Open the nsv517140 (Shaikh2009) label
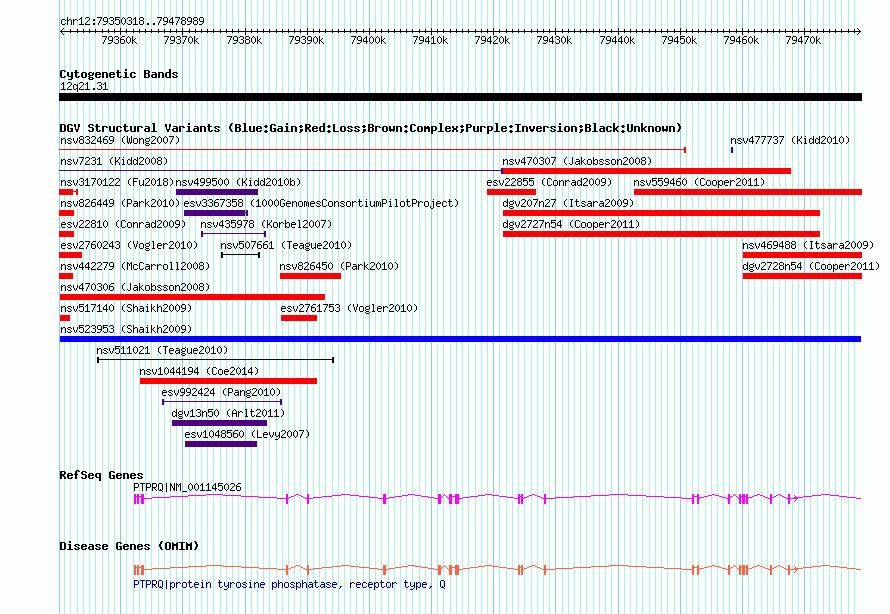Screen dimensions: 890x614 click(126, 308)
